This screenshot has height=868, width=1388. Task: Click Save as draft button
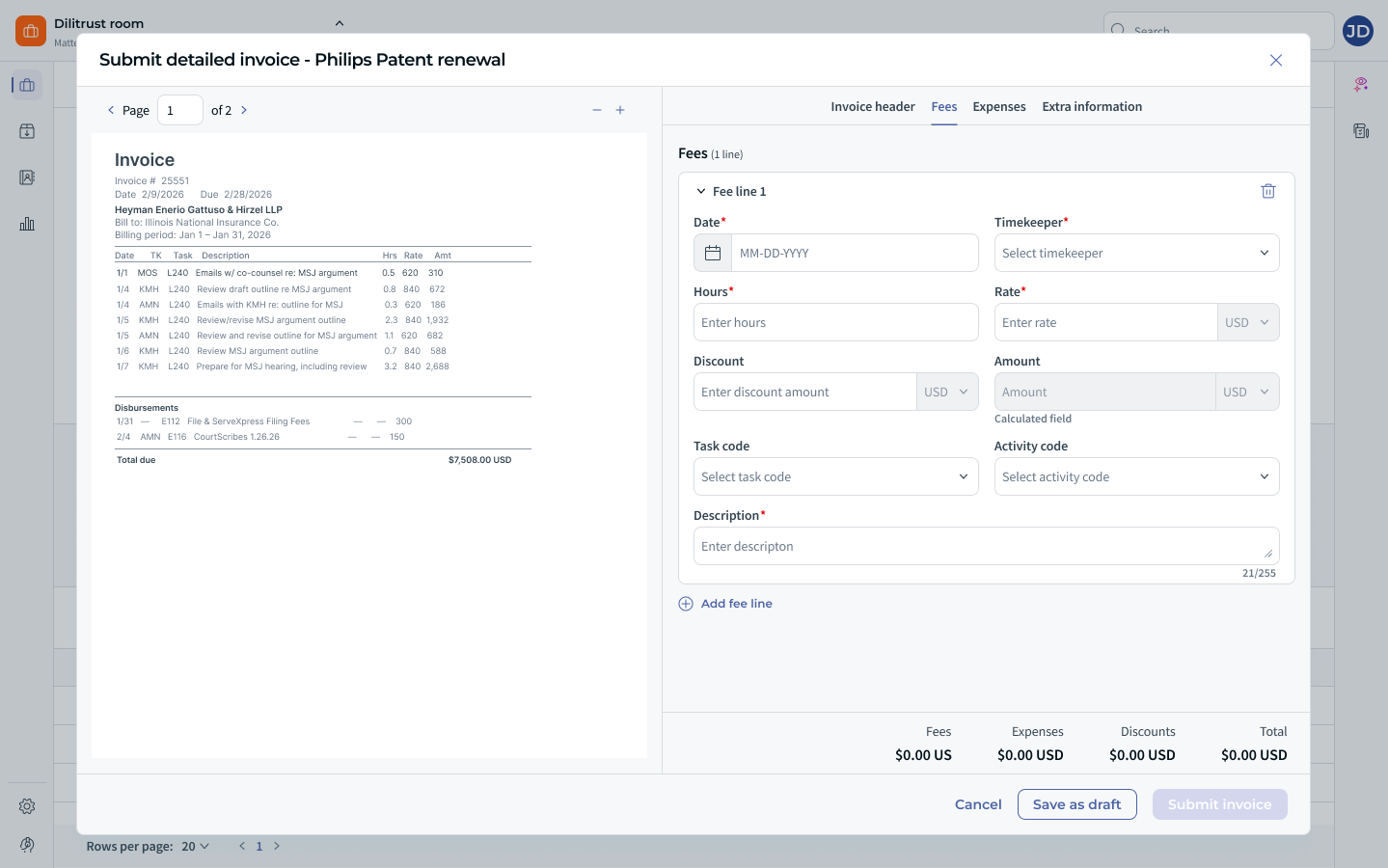1077,804
